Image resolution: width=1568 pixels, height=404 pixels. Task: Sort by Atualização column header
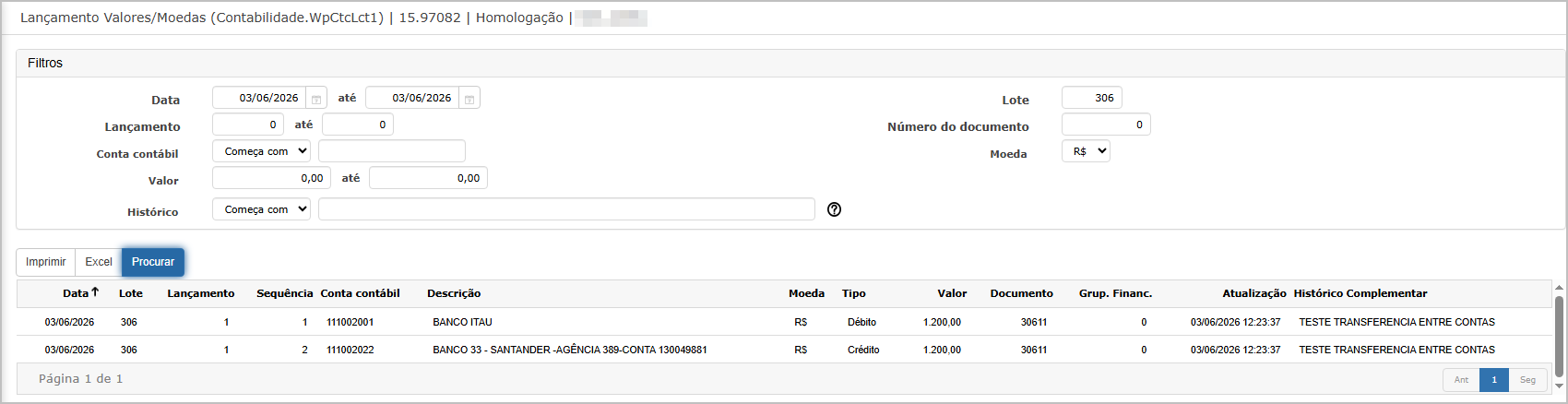coord(1254,293)
